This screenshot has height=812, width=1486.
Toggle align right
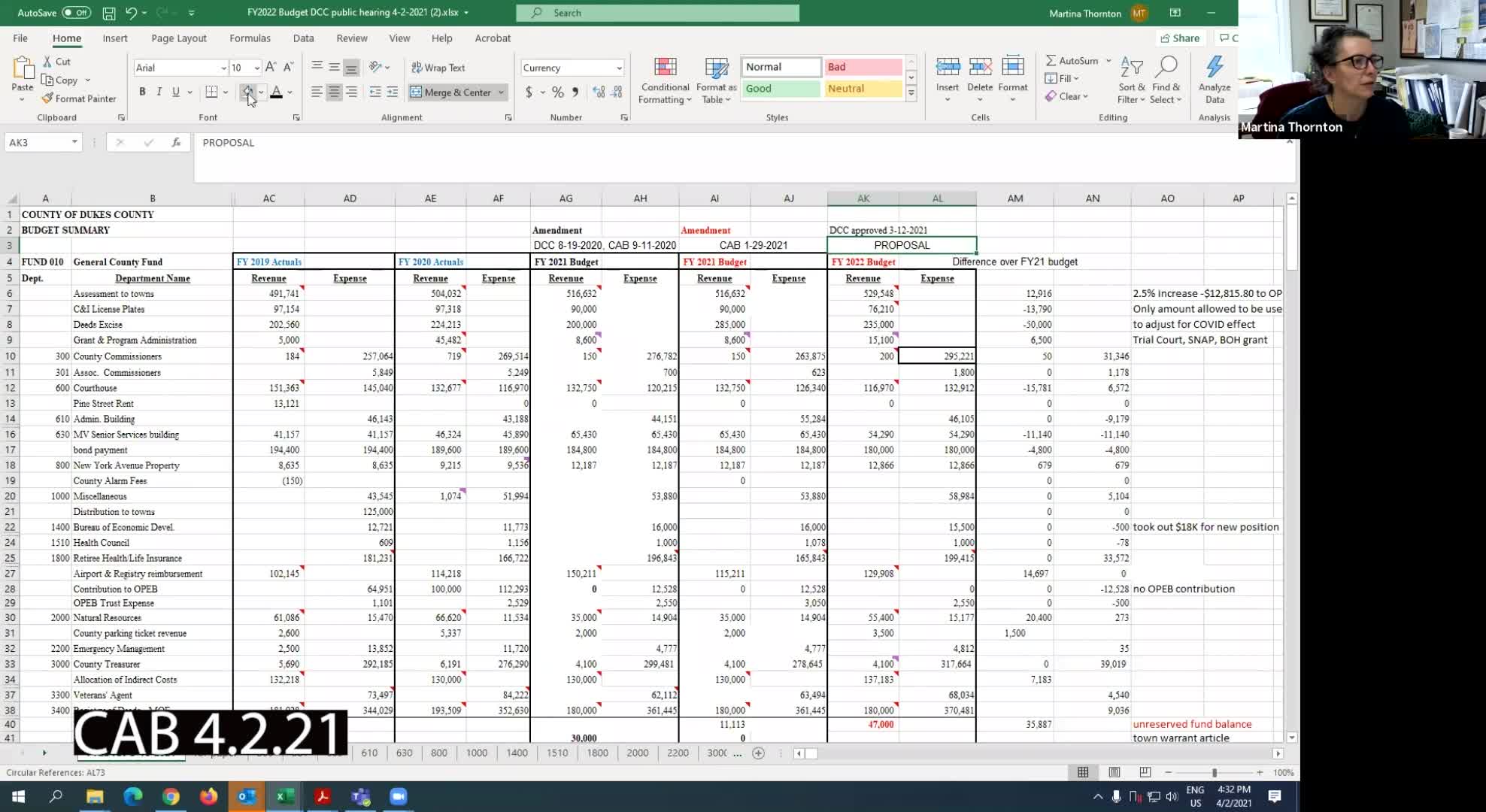tap(351, 92)
